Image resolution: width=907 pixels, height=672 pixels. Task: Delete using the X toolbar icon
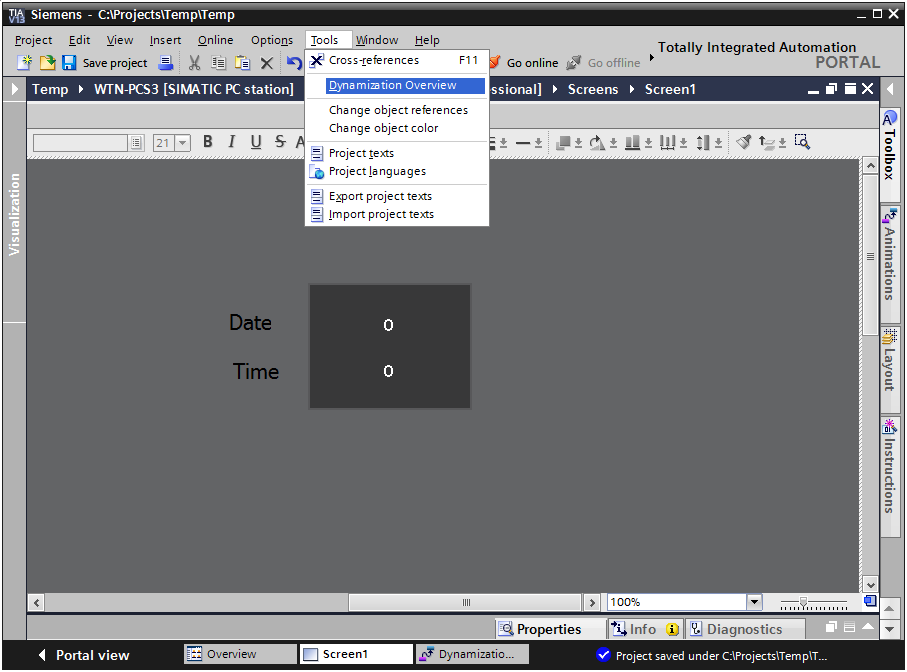(x=266, y=63)
